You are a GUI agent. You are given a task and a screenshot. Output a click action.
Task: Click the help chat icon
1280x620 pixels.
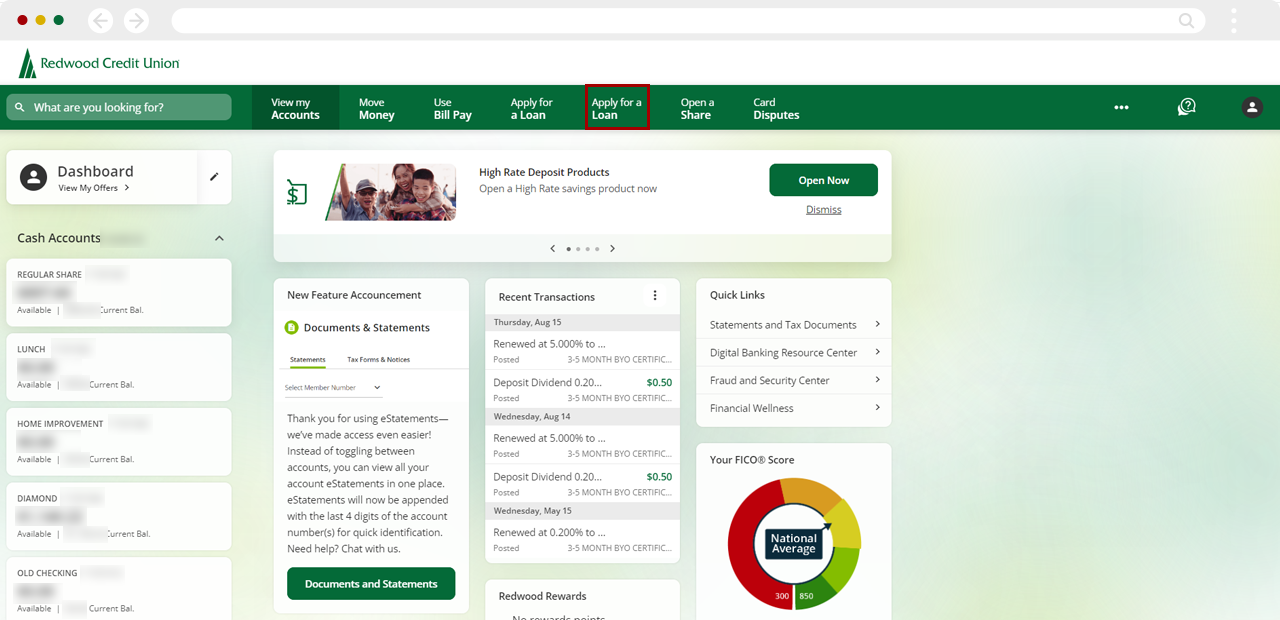pyautogui.click(x=1186, y=106)
